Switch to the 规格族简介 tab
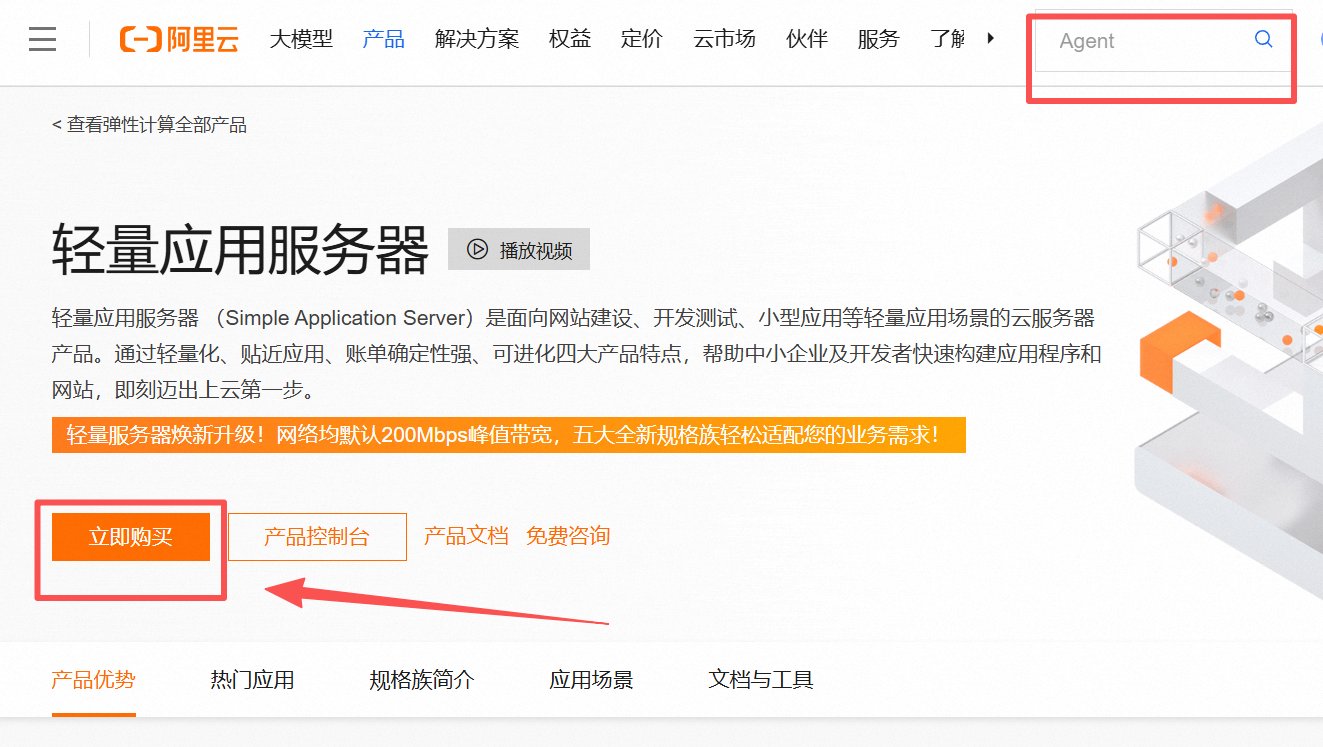Viewport: 1323px width, 747px height. (x=422, y=681)
